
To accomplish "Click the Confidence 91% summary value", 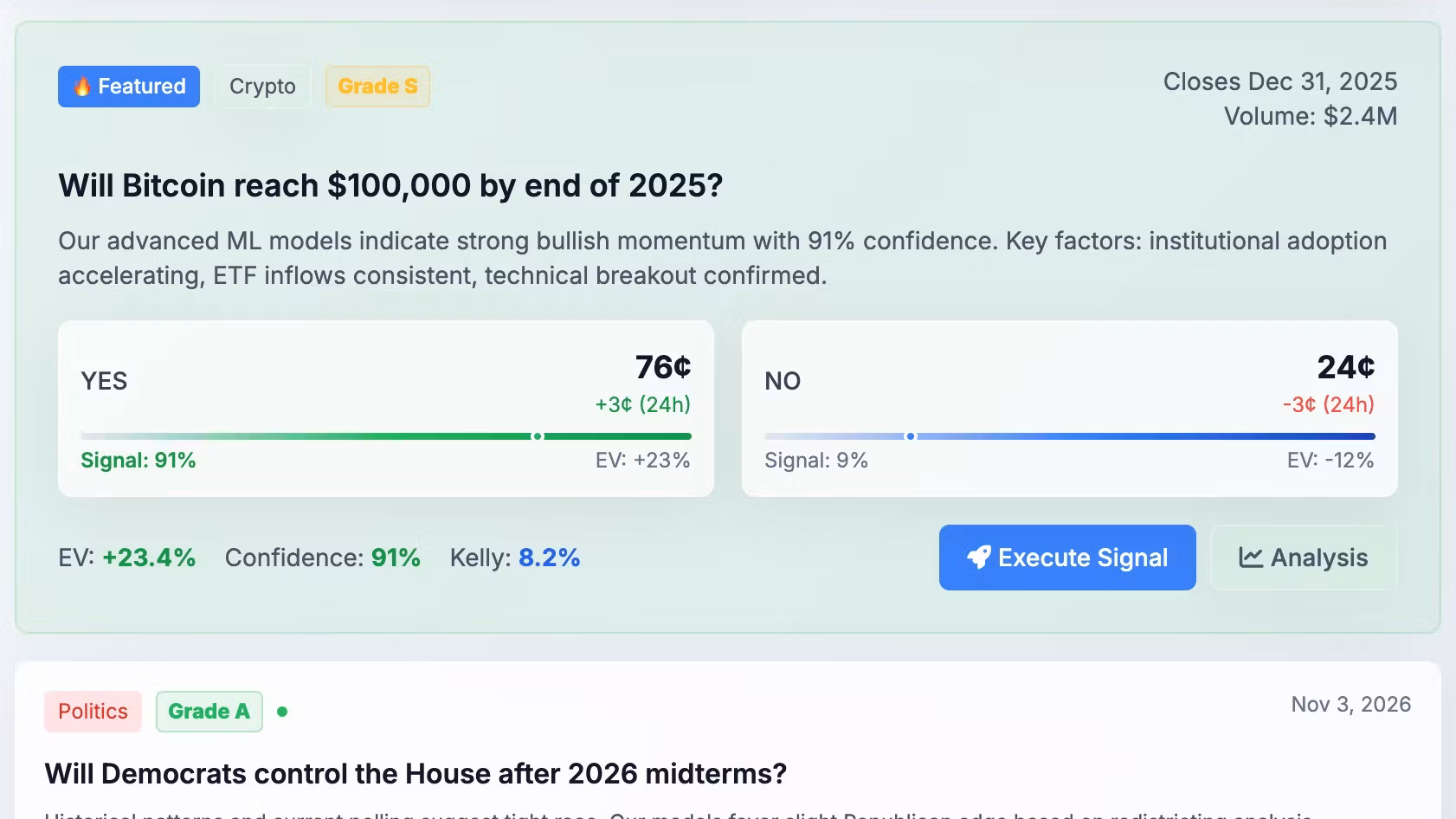I will pos(396,558).
